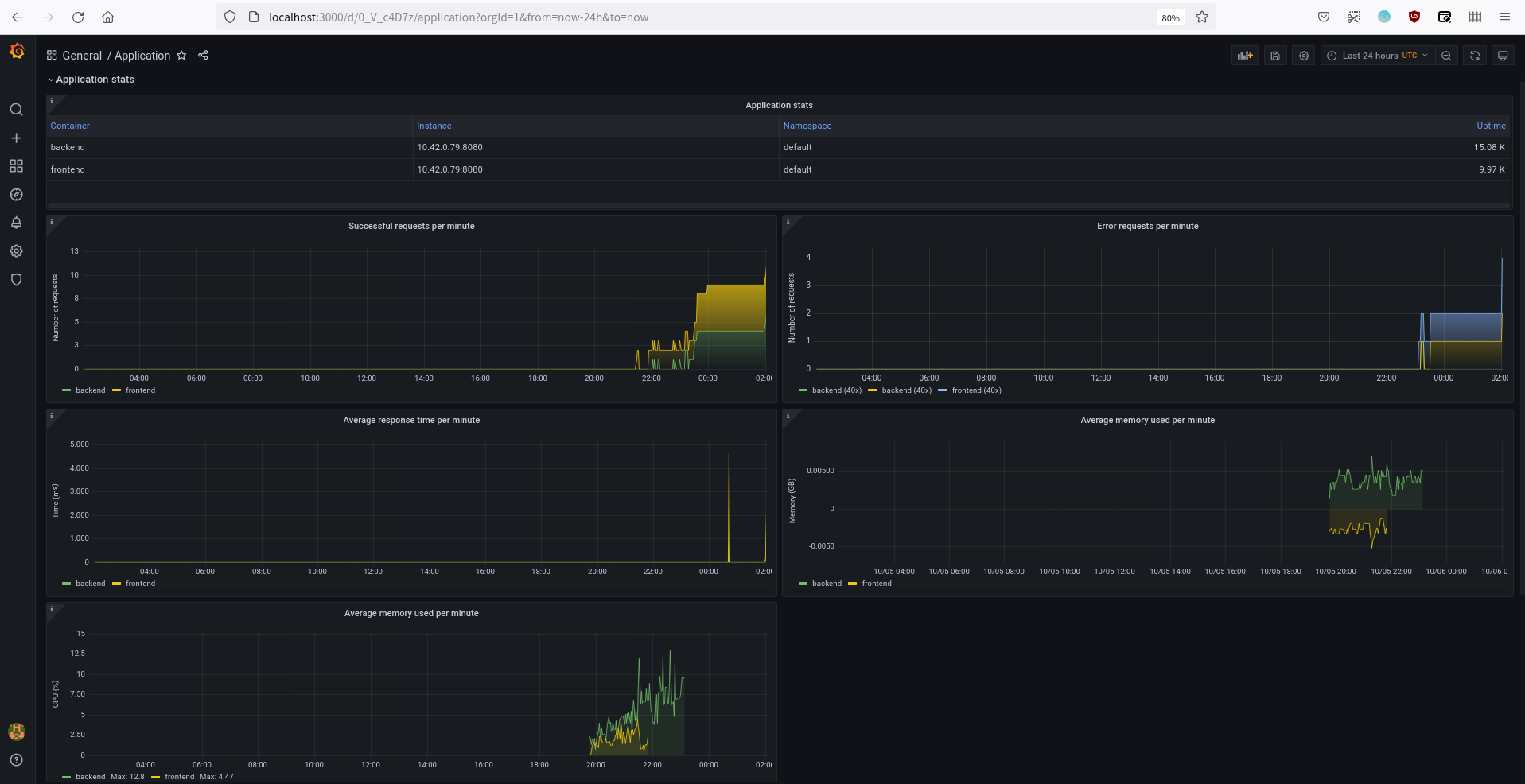Open the Last 24 hours time picker
The width and height of the screenshot is (1525, 784).
click(1378, 56)
